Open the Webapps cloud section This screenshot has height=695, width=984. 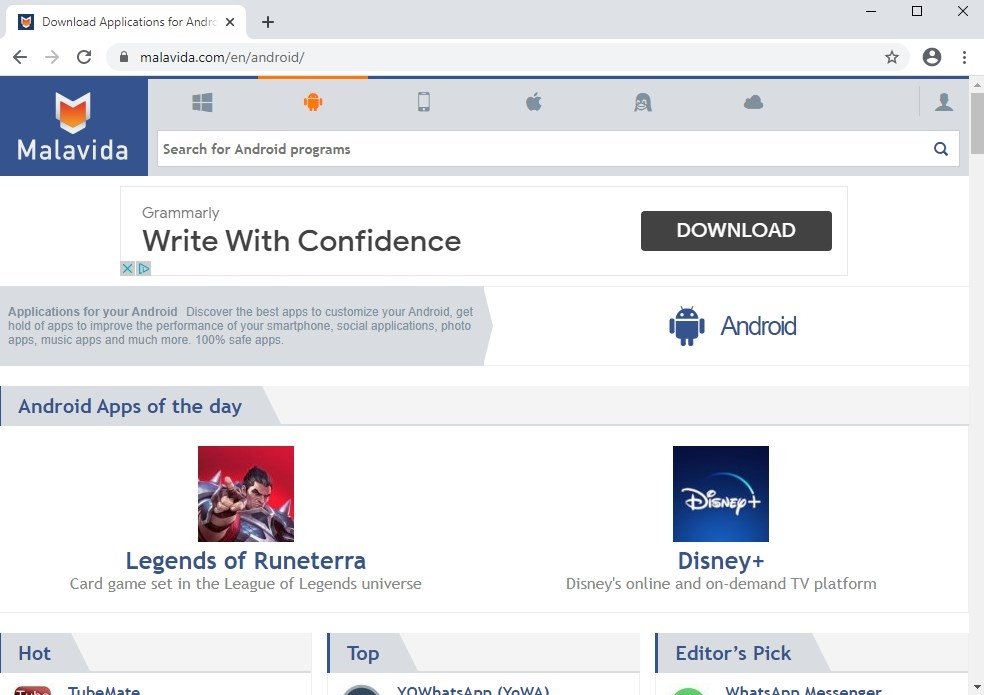click(753, 102)
